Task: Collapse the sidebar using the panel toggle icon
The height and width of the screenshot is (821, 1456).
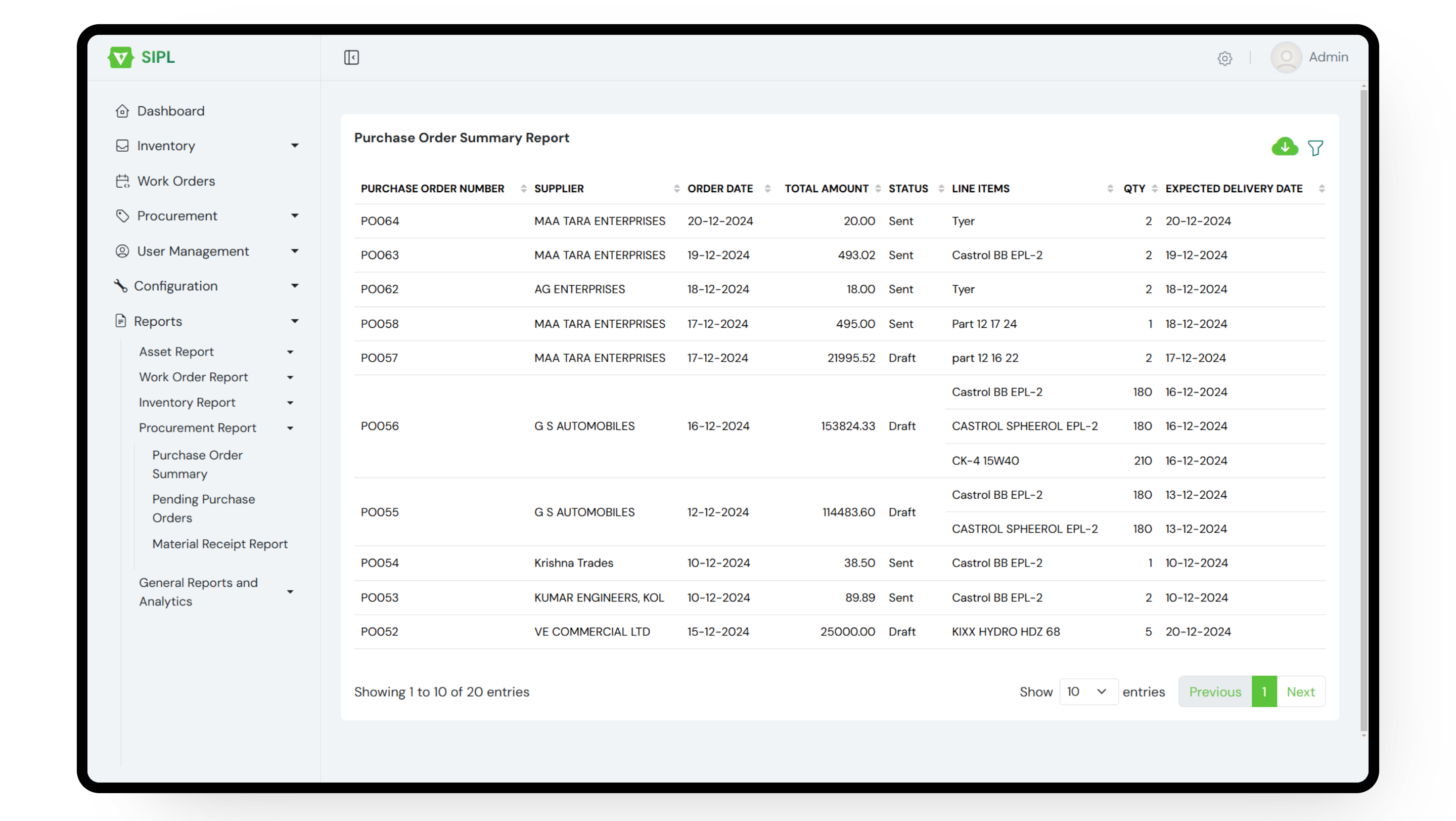Action: click(x=351, y=57)
